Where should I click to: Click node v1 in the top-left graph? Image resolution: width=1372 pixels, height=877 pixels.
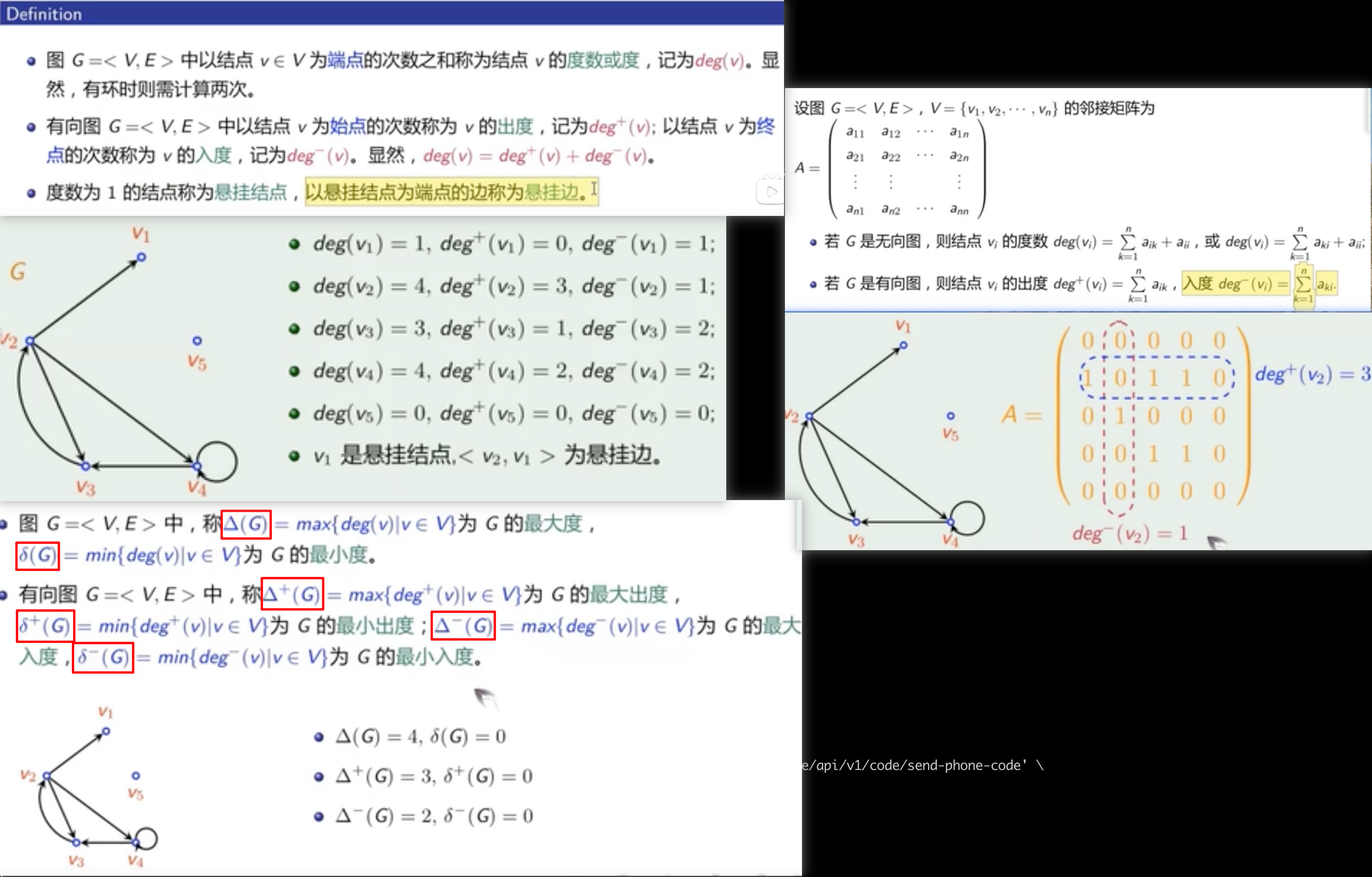(x=141, y=258)
